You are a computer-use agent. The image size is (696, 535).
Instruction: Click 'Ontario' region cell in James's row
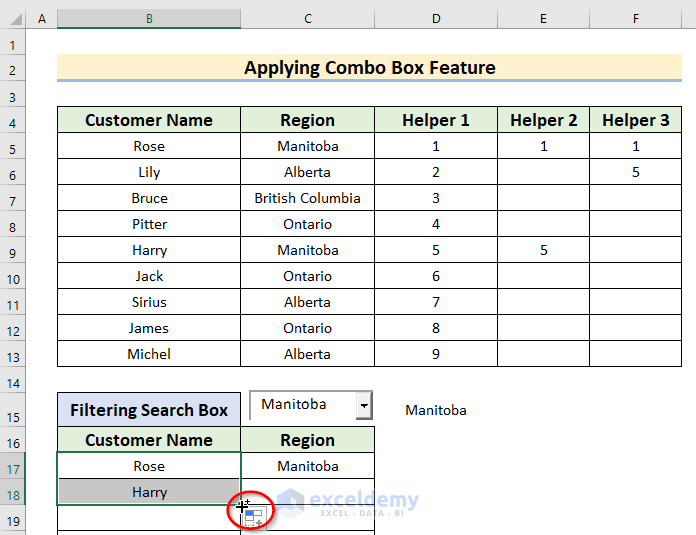click(x=308, y=328)
